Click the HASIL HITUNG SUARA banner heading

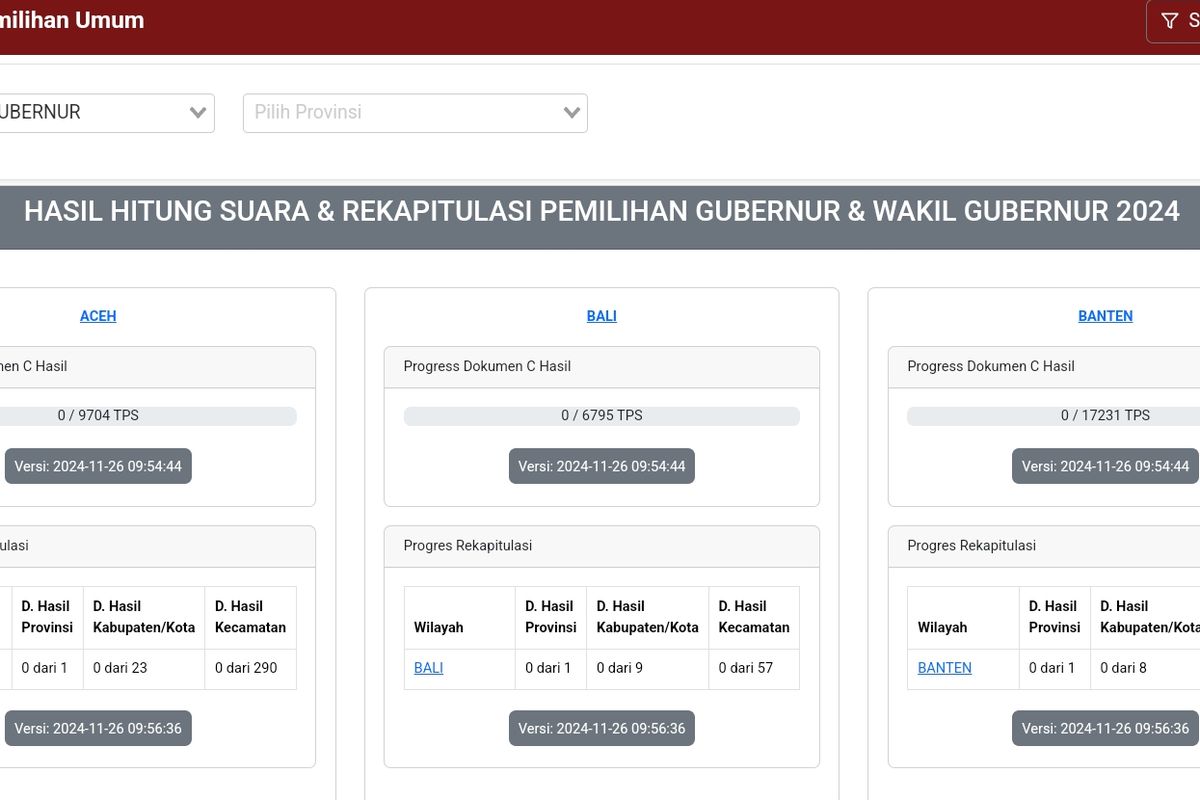600,211
